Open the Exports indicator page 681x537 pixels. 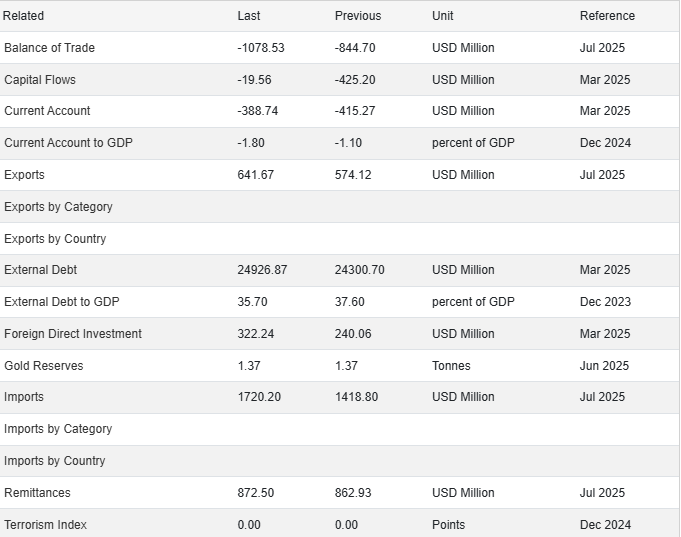pyautogui.click(x=25, y=175)
